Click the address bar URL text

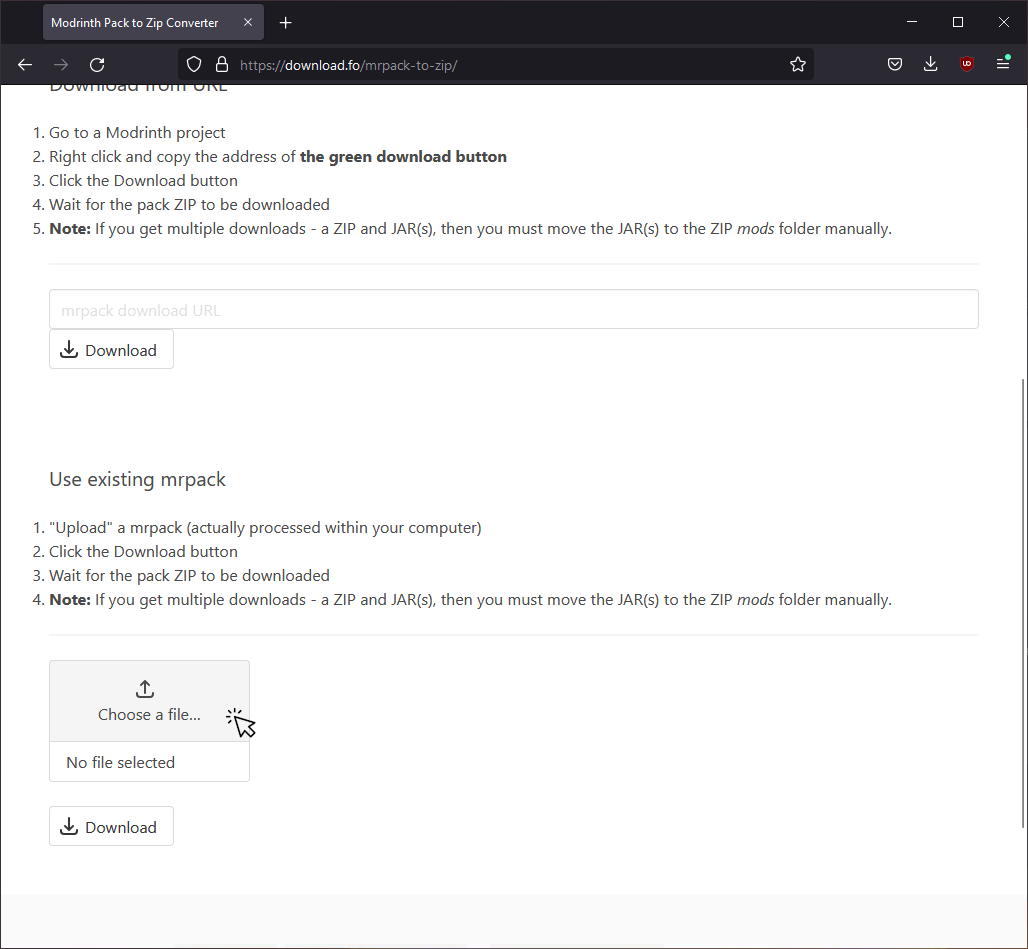348,65
